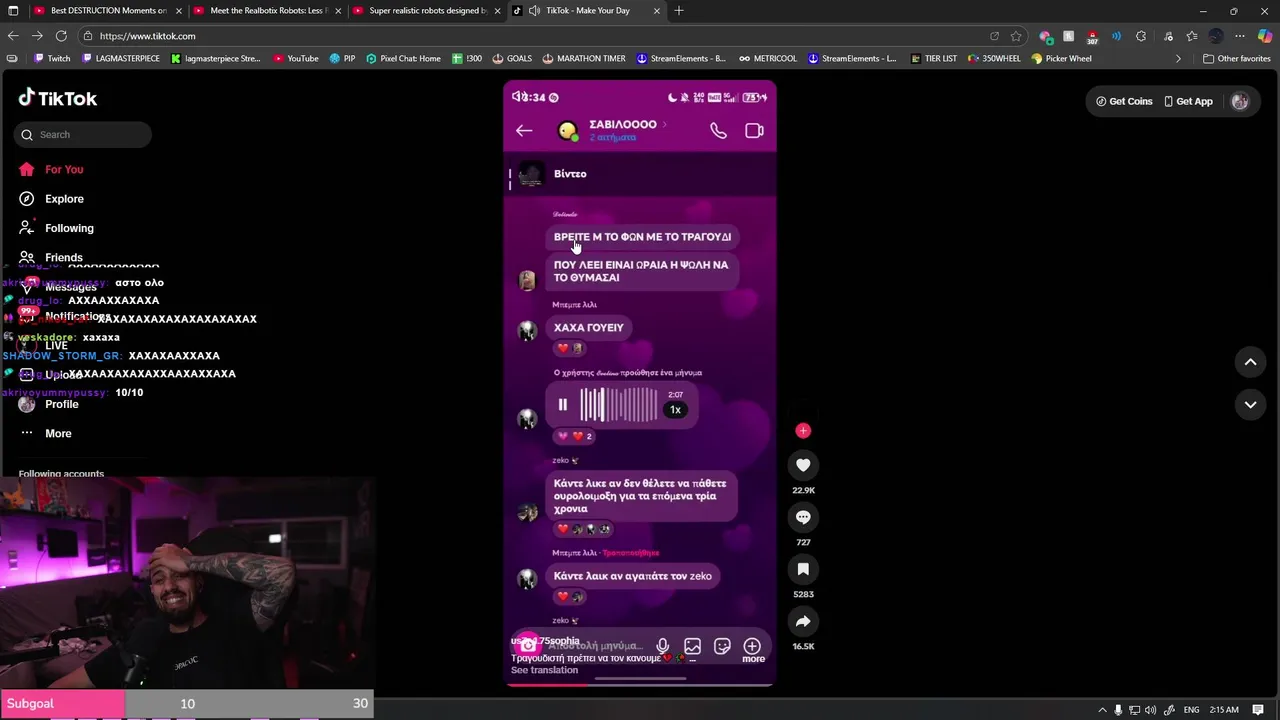This screenshot has height=720, width=1280.
Task: Click the browser back button
Action: [x=13, y=36]
